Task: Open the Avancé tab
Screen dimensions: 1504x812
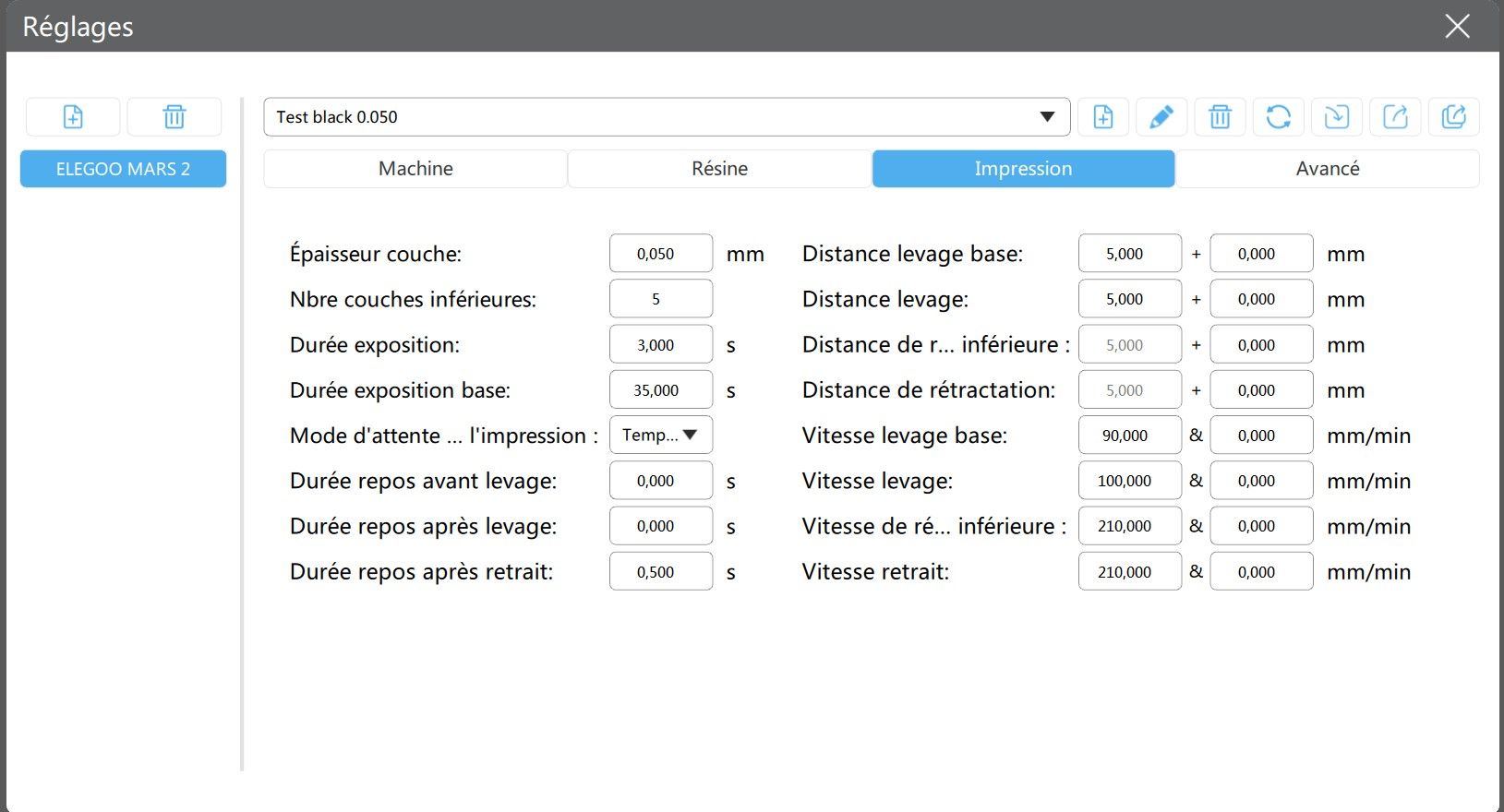Action: click(x=1328, y=169)
